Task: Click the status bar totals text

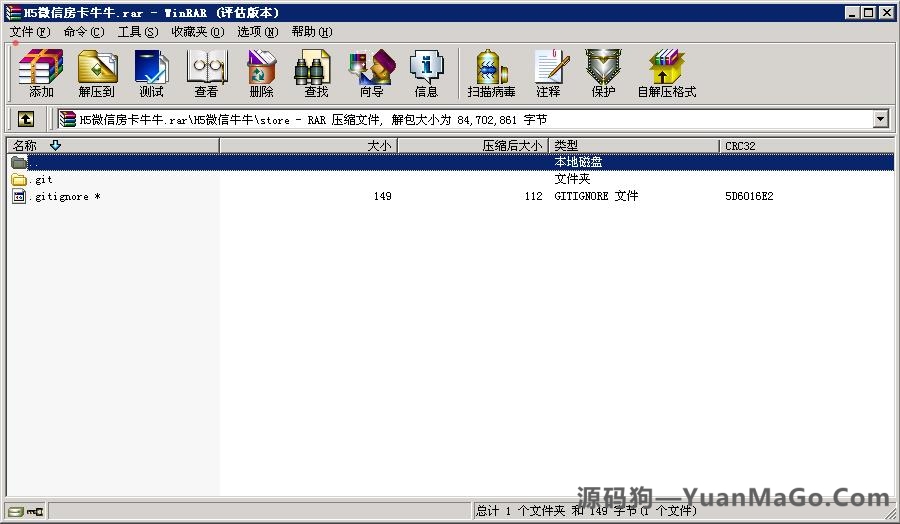Action: point(585,510)
